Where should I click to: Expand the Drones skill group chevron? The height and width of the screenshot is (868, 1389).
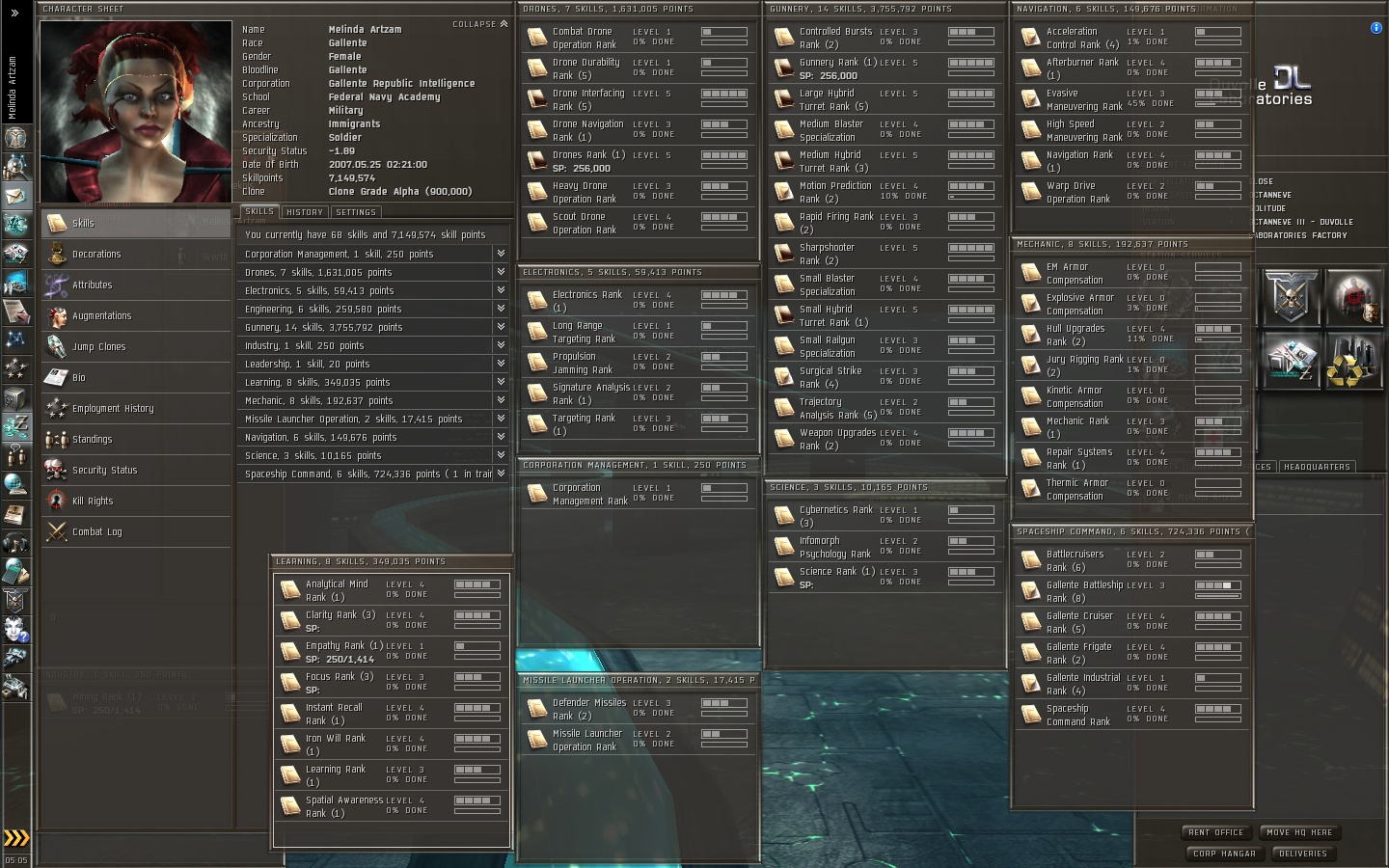[x=501, y=272]
